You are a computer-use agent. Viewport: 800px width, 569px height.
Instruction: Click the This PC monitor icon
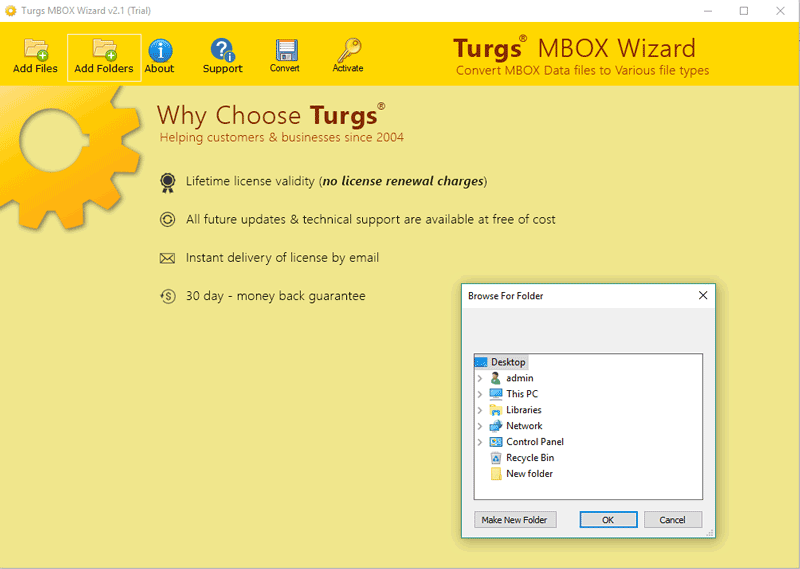pyautogui.click(x=495, y=394)
